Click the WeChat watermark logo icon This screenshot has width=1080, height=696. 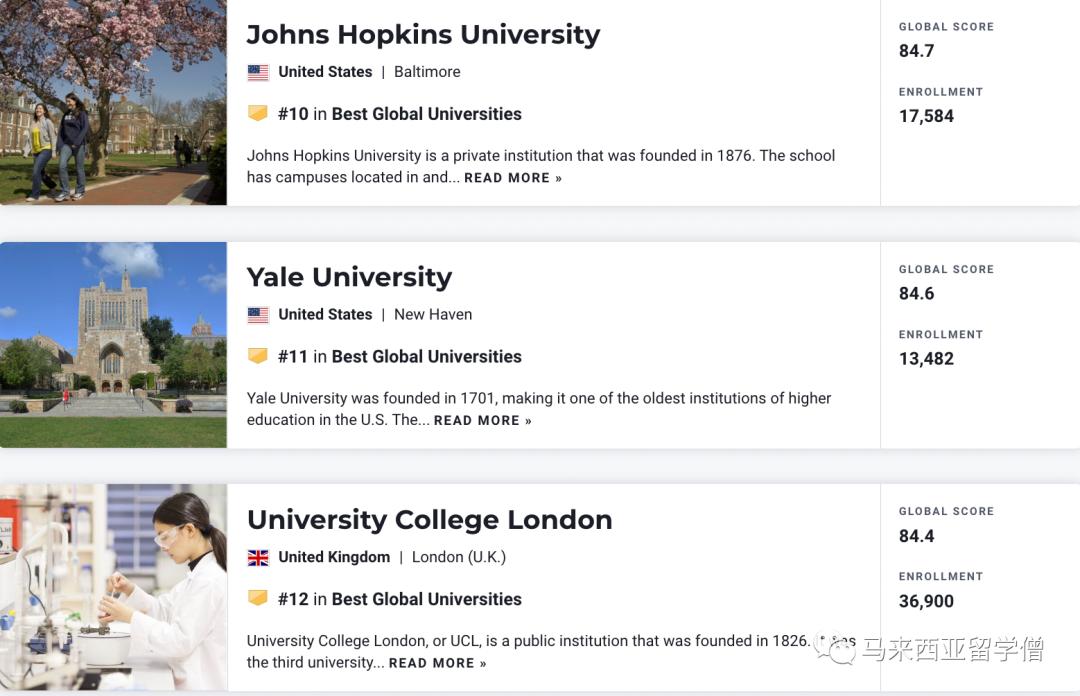[836, 650]
